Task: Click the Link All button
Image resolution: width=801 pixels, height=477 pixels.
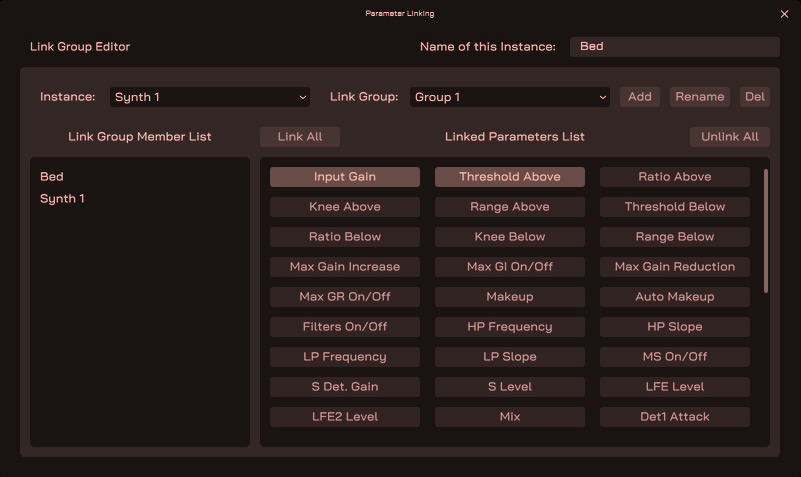Action: point(300,137)
